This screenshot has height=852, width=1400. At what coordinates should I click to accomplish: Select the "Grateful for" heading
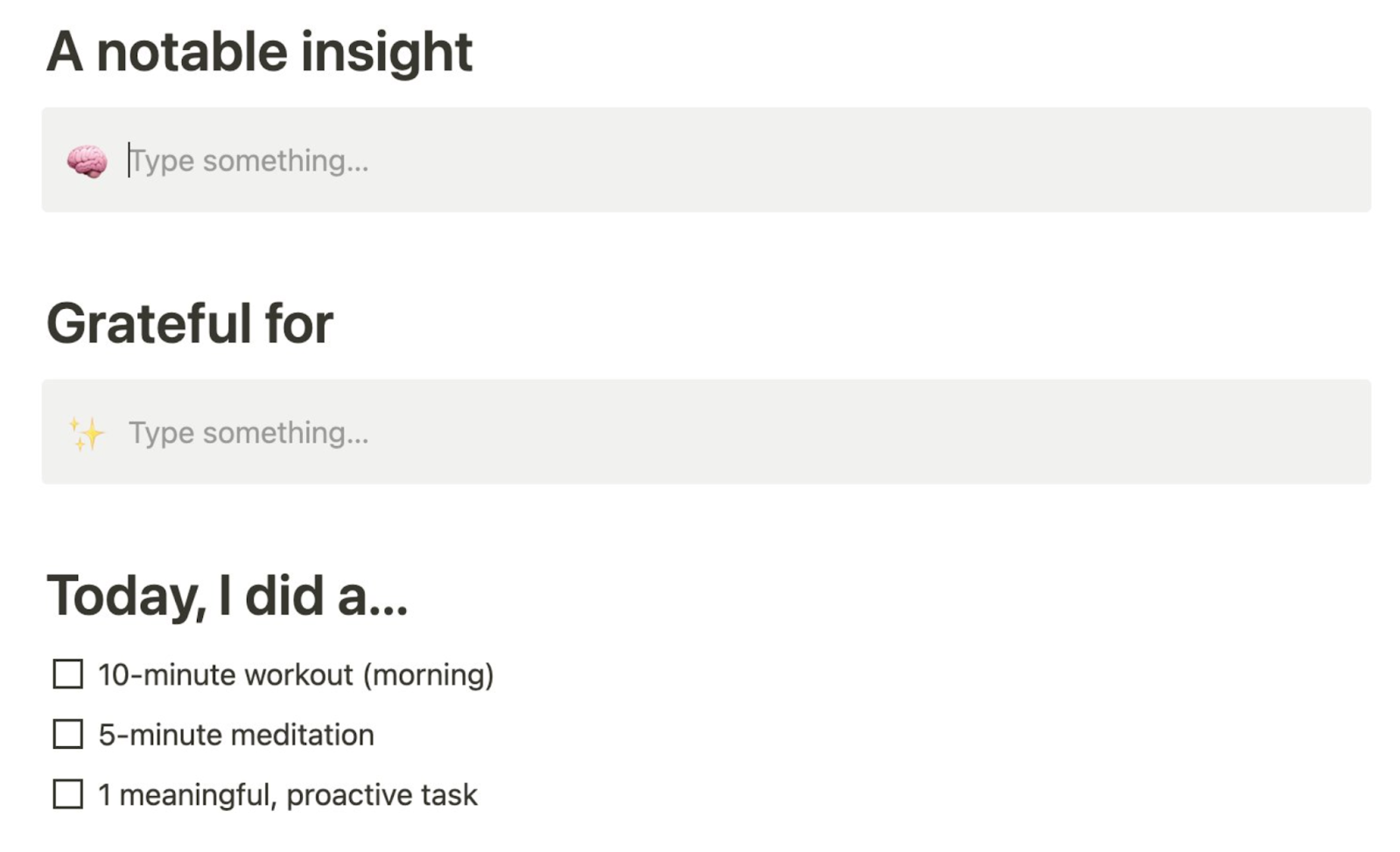pyautogui.click(x=191, y=323)
